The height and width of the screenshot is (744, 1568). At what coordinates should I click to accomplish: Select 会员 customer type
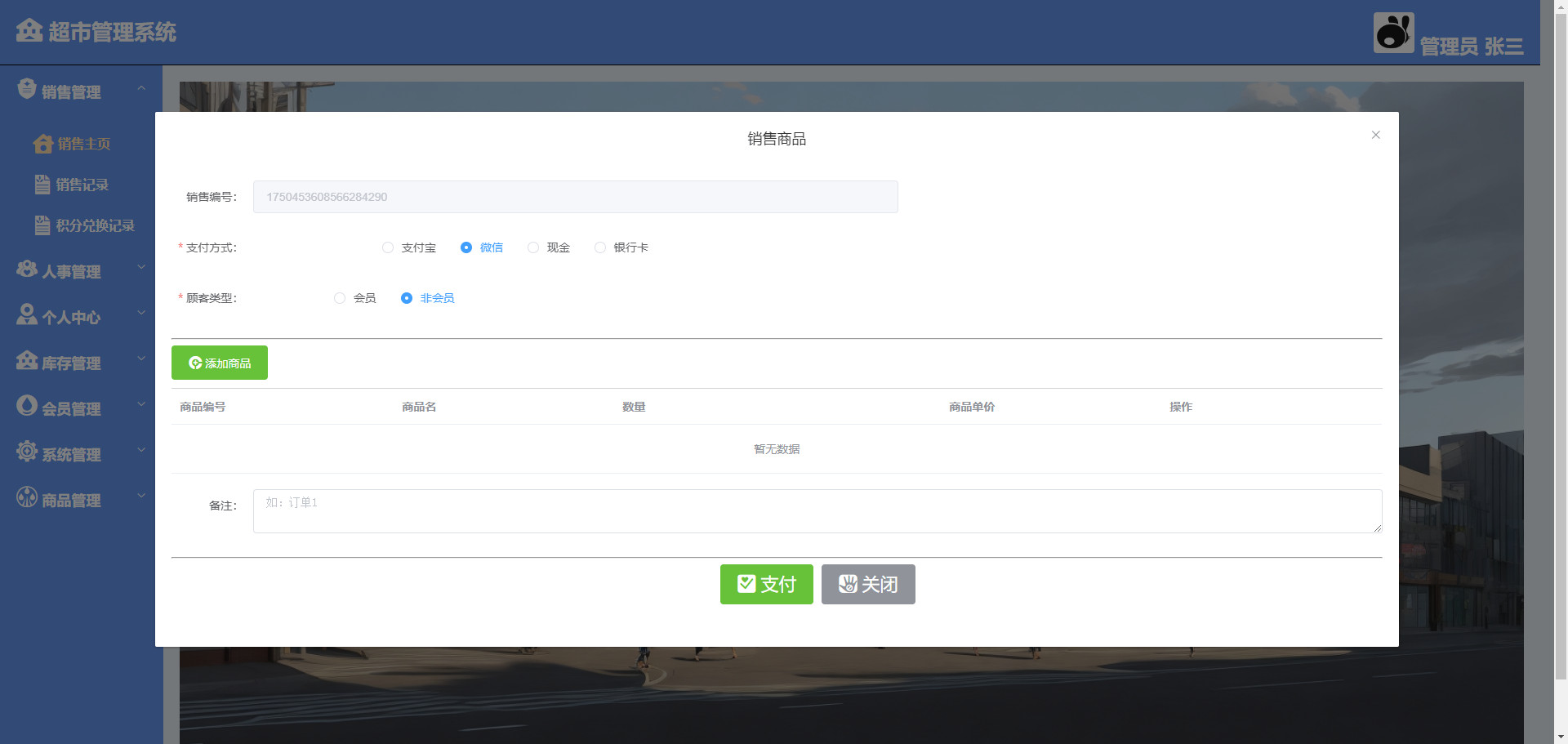[340, 298]
